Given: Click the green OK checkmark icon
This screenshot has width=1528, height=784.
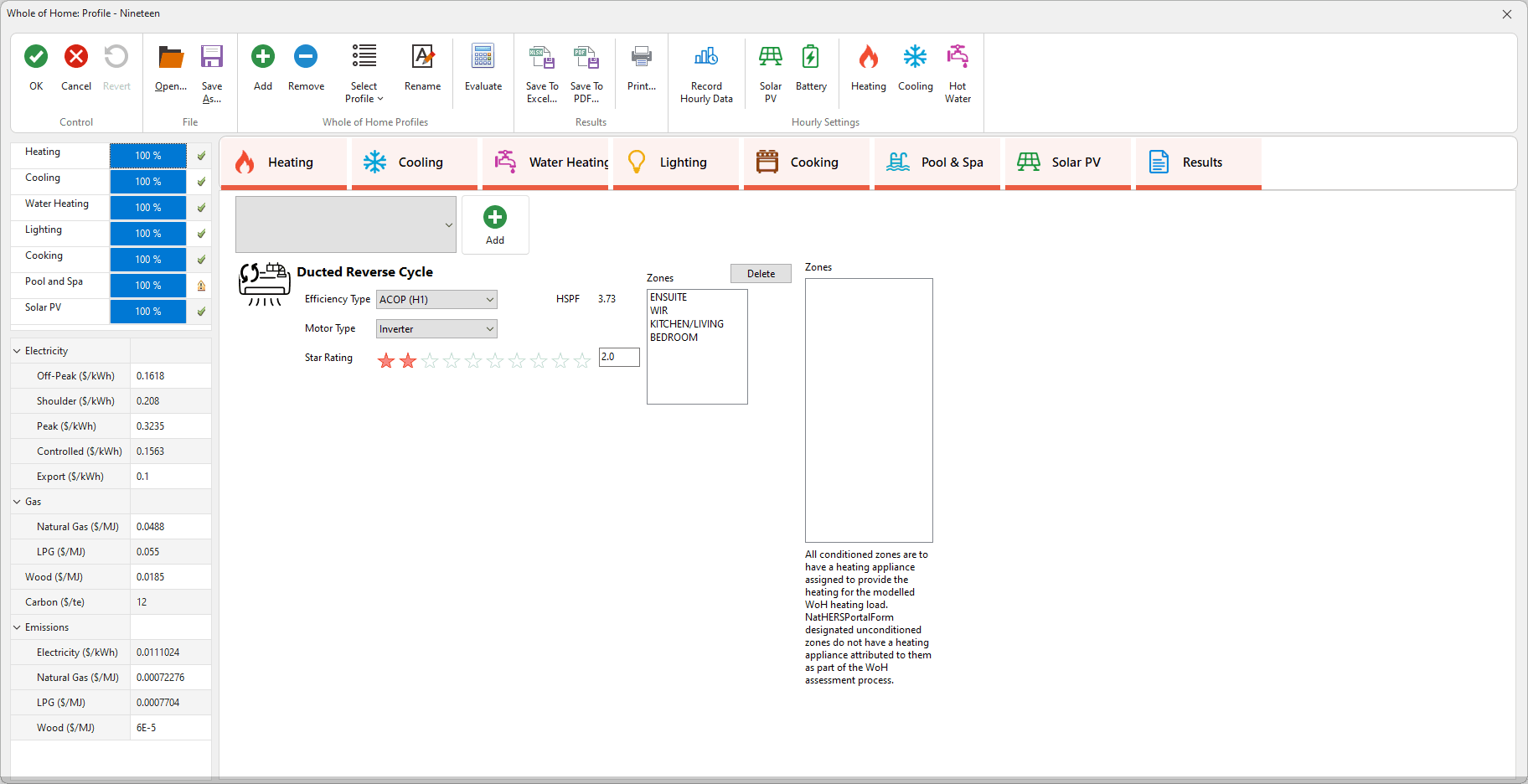Looking at the screenshot, I should tap(36, 56).
